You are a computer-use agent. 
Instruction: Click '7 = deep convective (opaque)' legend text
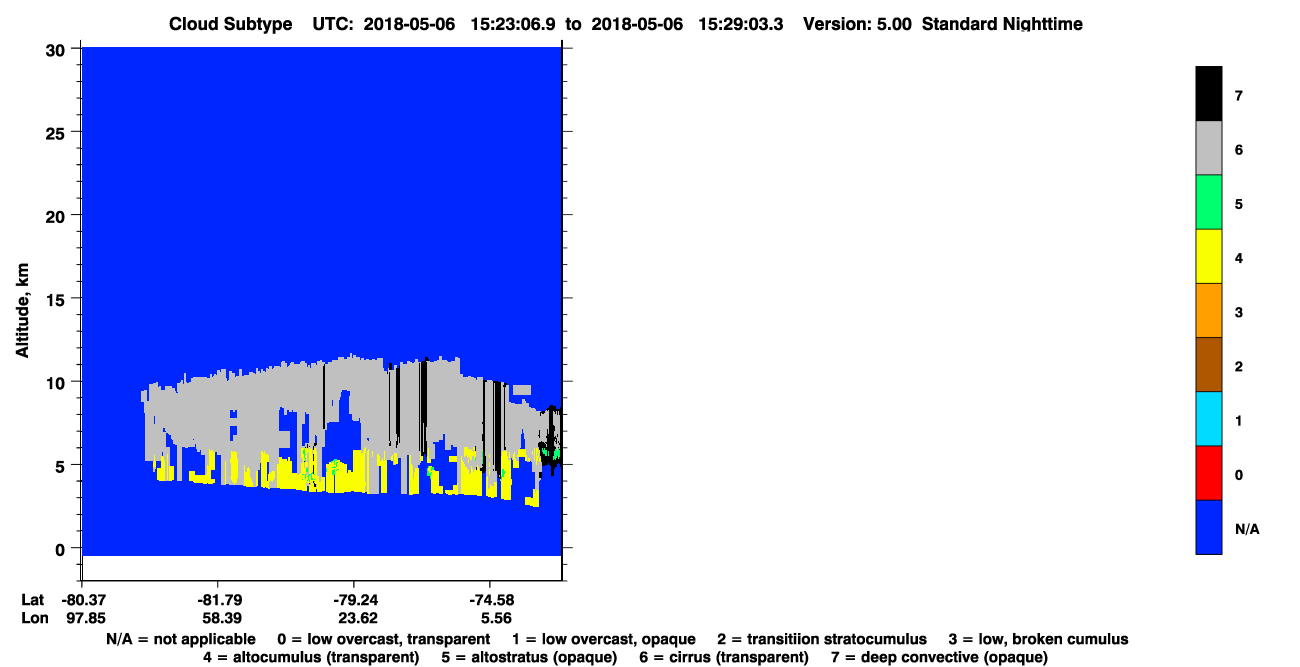(x=939, y=657)
